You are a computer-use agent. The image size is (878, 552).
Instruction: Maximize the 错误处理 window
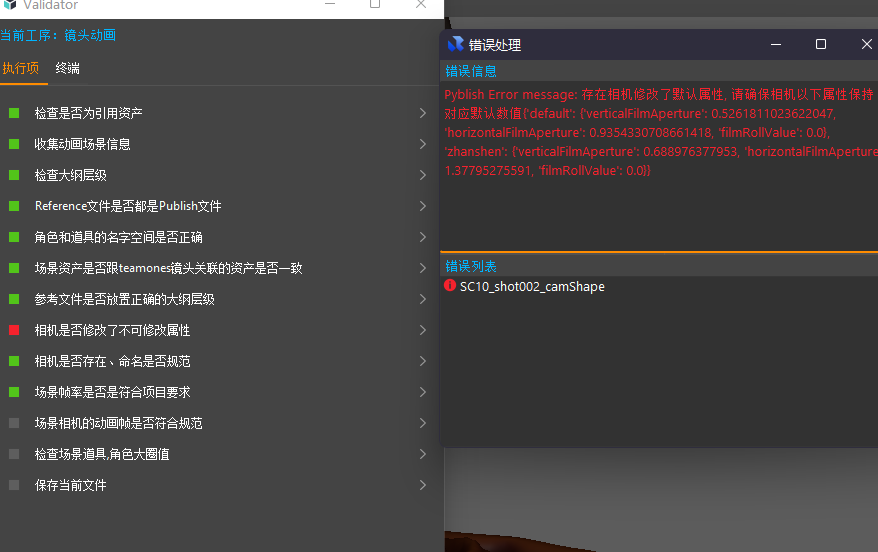[821, 44]
